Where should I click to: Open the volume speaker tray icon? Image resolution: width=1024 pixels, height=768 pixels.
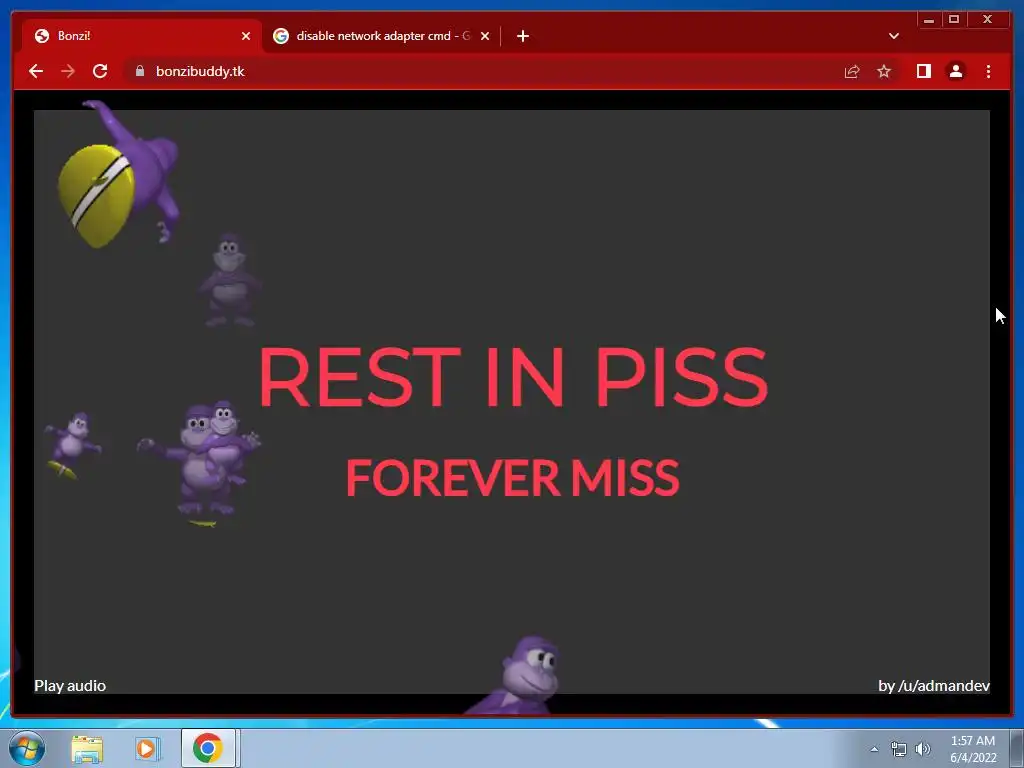pos(923,749)
